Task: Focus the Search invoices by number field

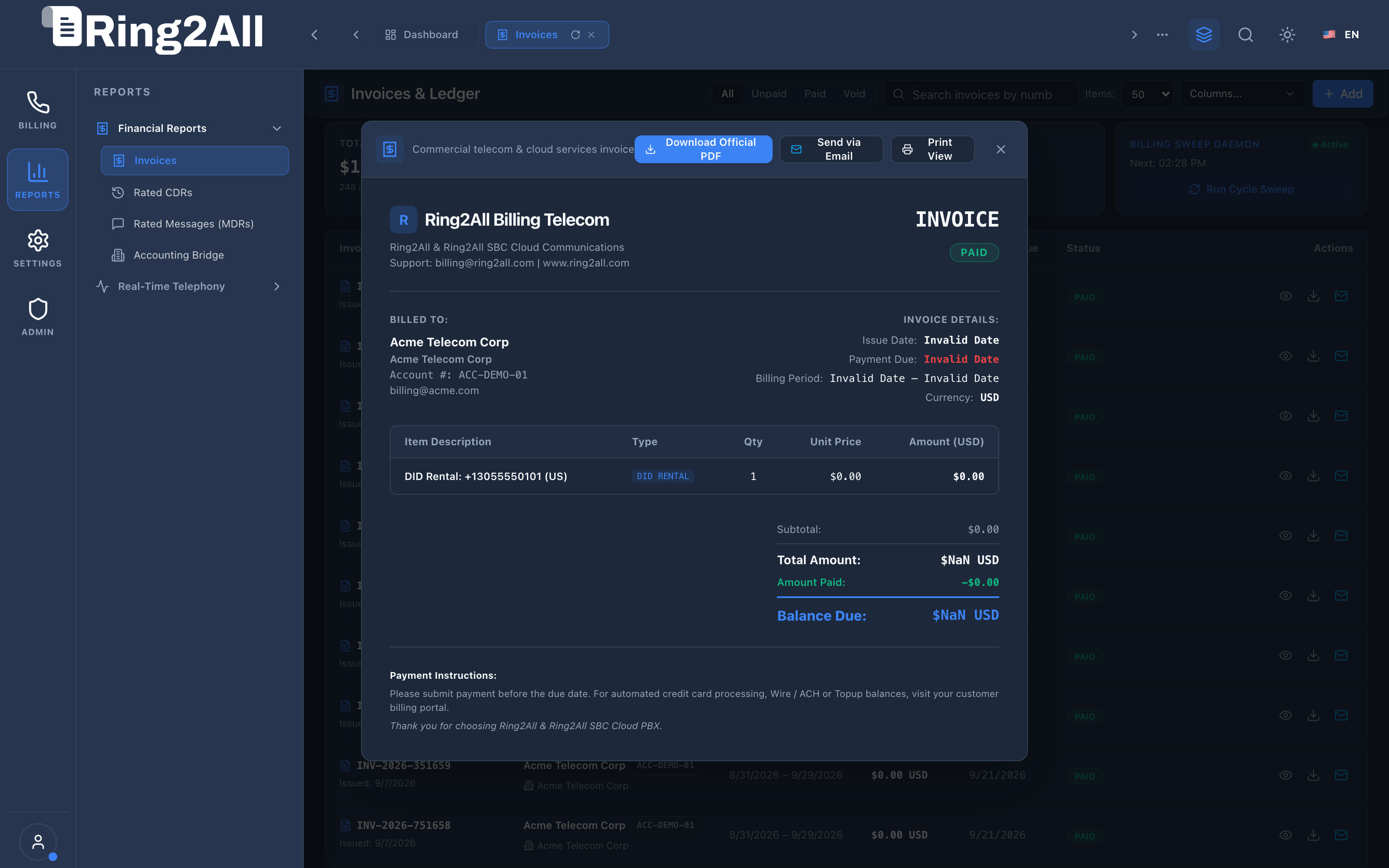Action: [981, 94]
